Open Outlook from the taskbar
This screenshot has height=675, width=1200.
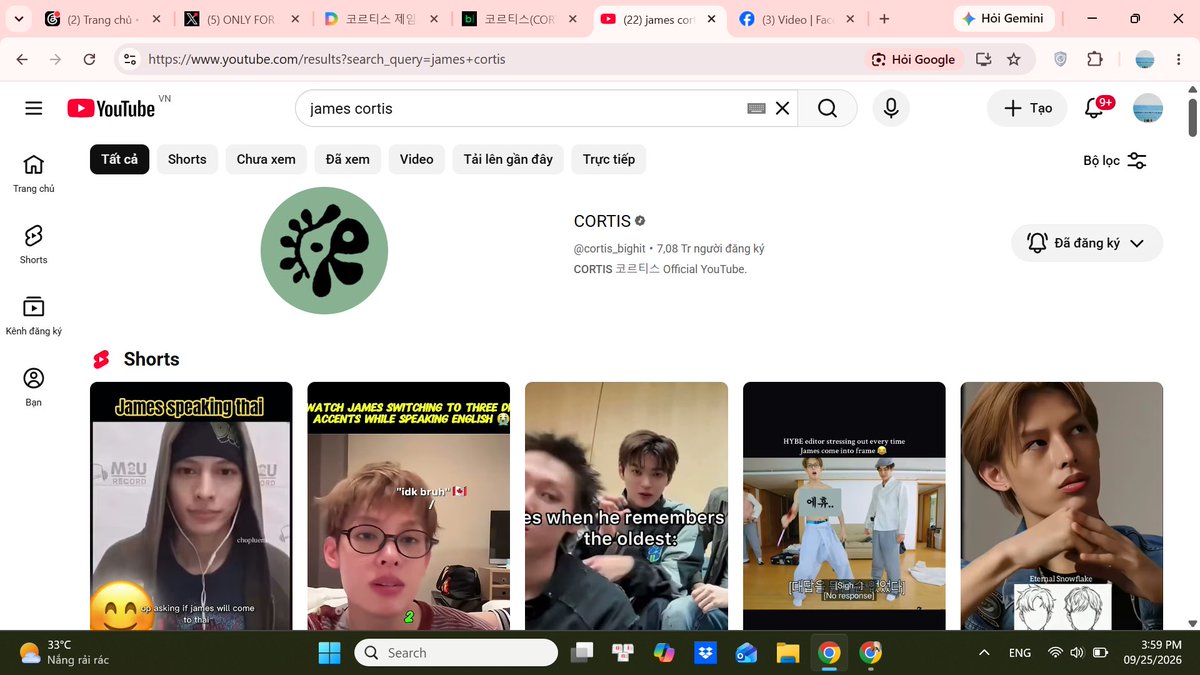tap(746, 653)
